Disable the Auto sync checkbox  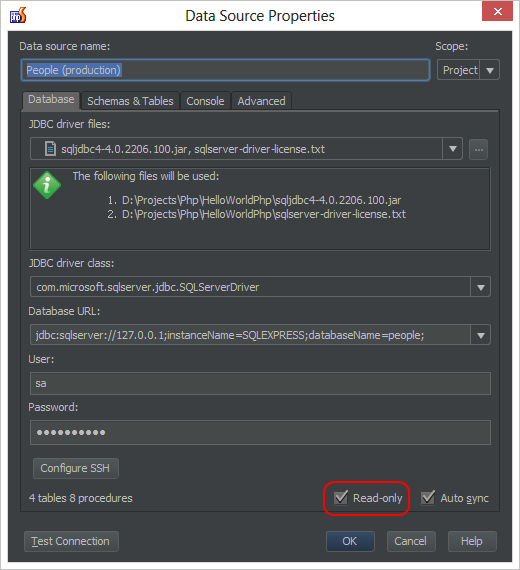click(428, 497)
